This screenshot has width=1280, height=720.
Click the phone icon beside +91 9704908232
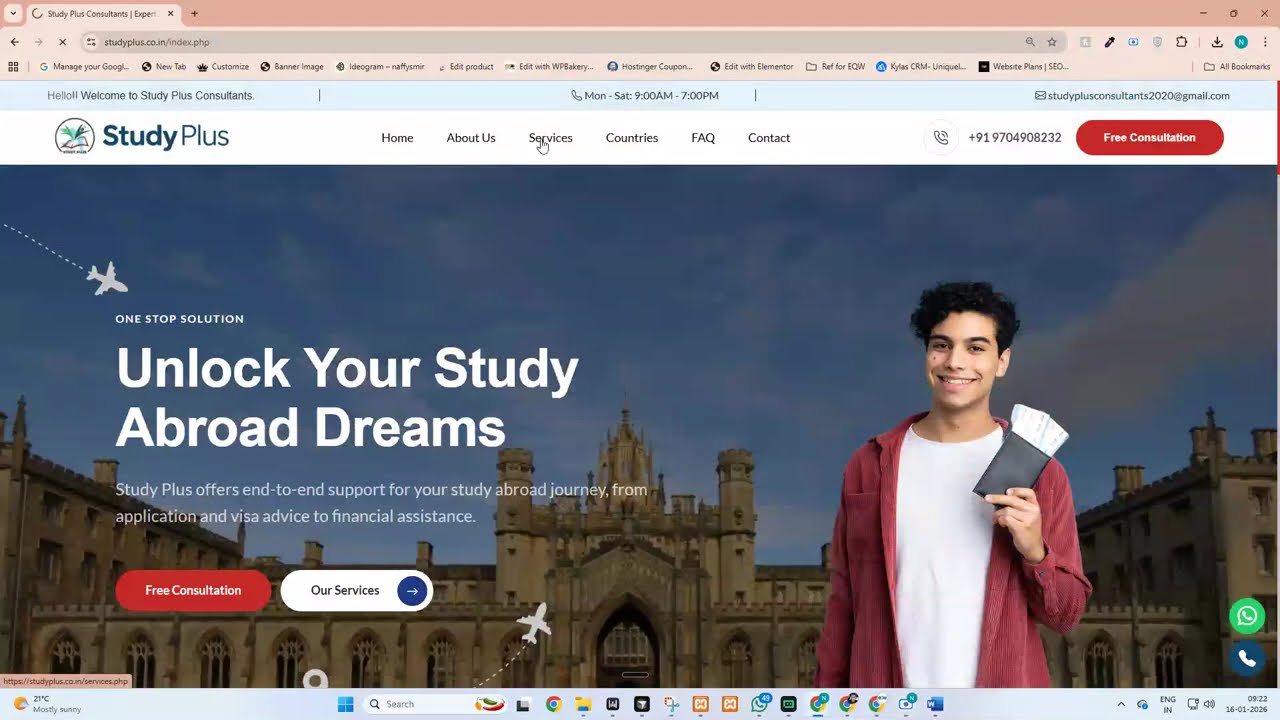coord(941,138)
